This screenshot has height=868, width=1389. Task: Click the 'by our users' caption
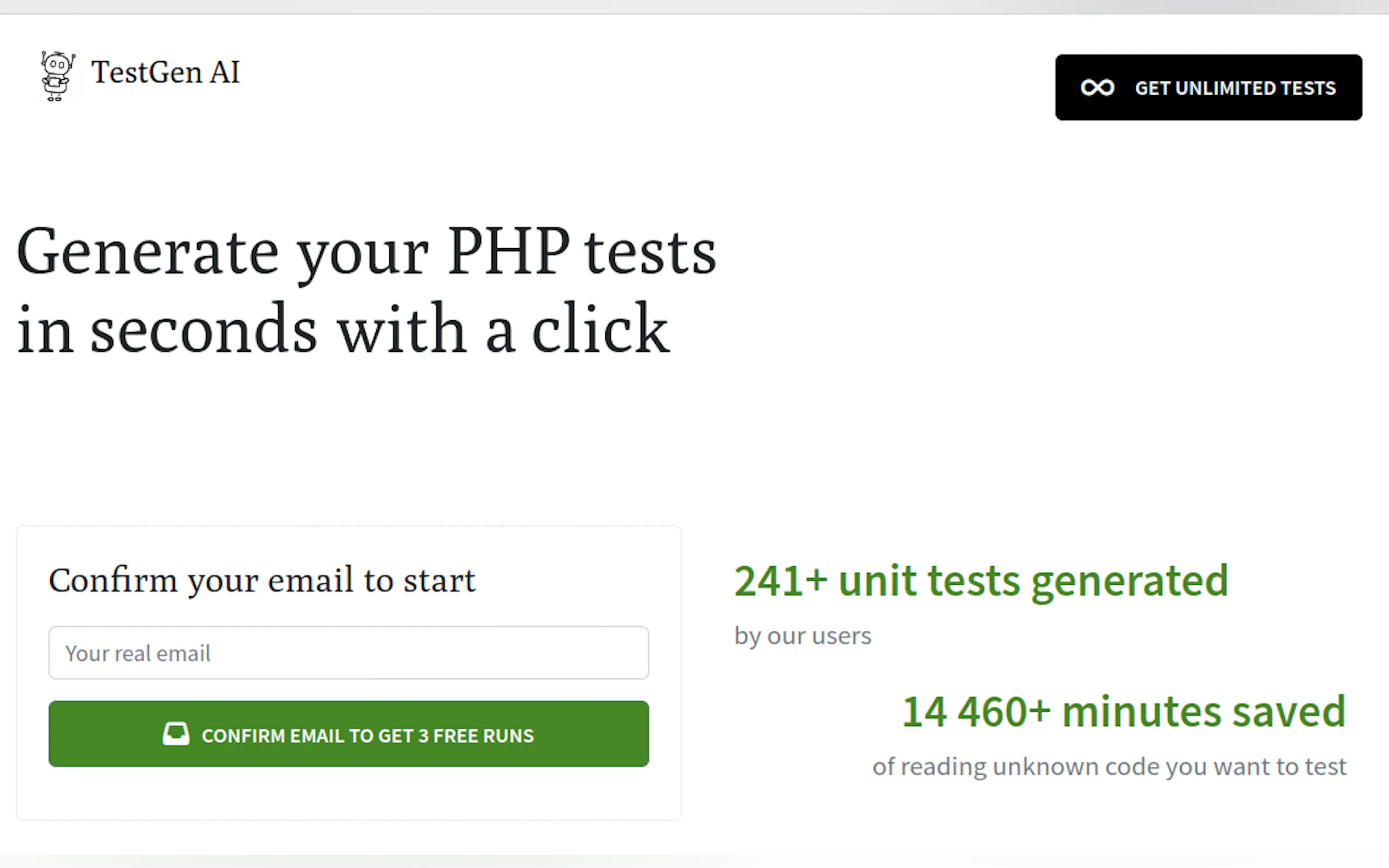802,636
